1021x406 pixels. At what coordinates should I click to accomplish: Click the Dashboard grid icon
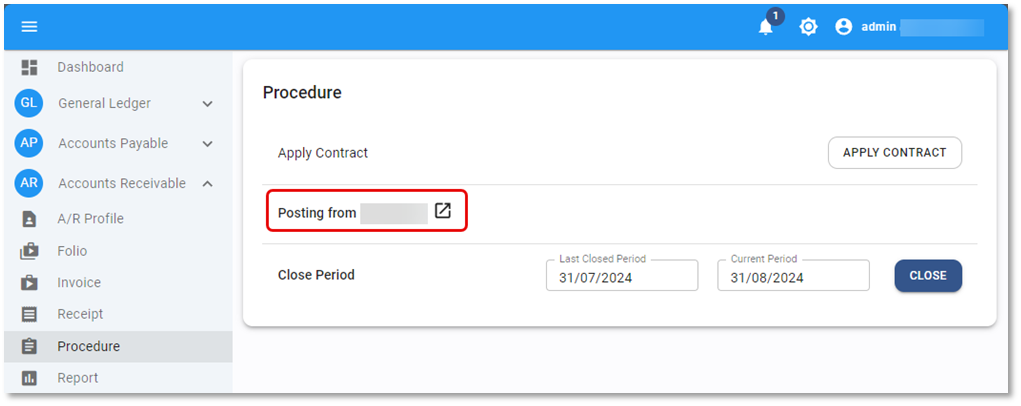[29, 67]
